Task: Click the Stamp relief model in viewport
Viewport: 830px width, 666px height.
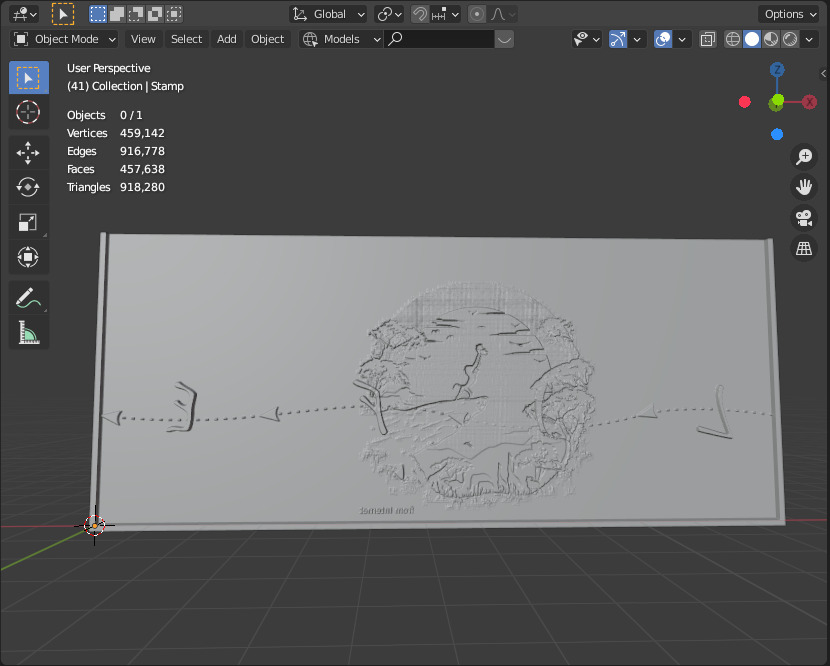Action: [x=436, y=381]
